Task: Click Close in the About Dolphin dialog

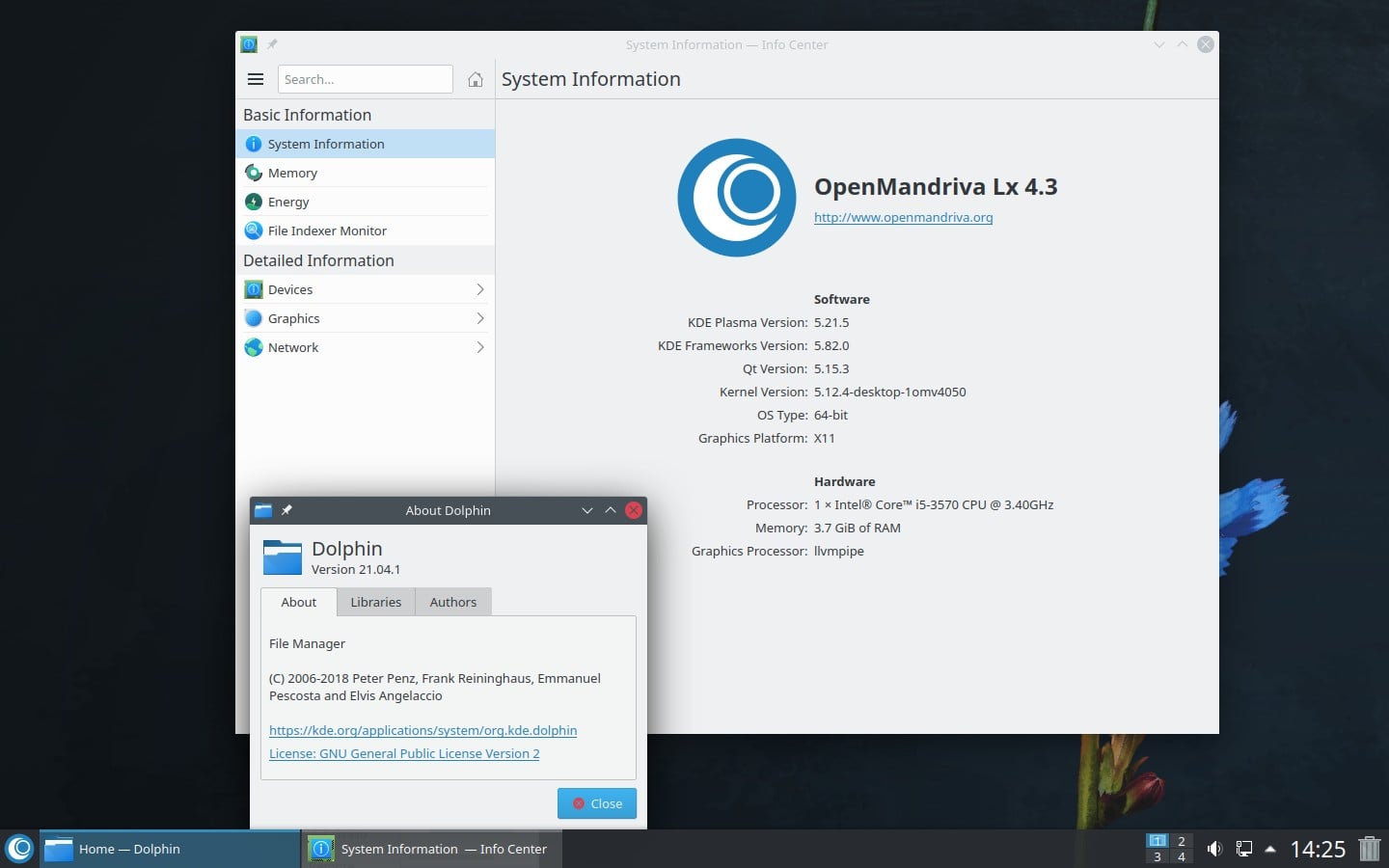Action: click(x=596, y=802)
